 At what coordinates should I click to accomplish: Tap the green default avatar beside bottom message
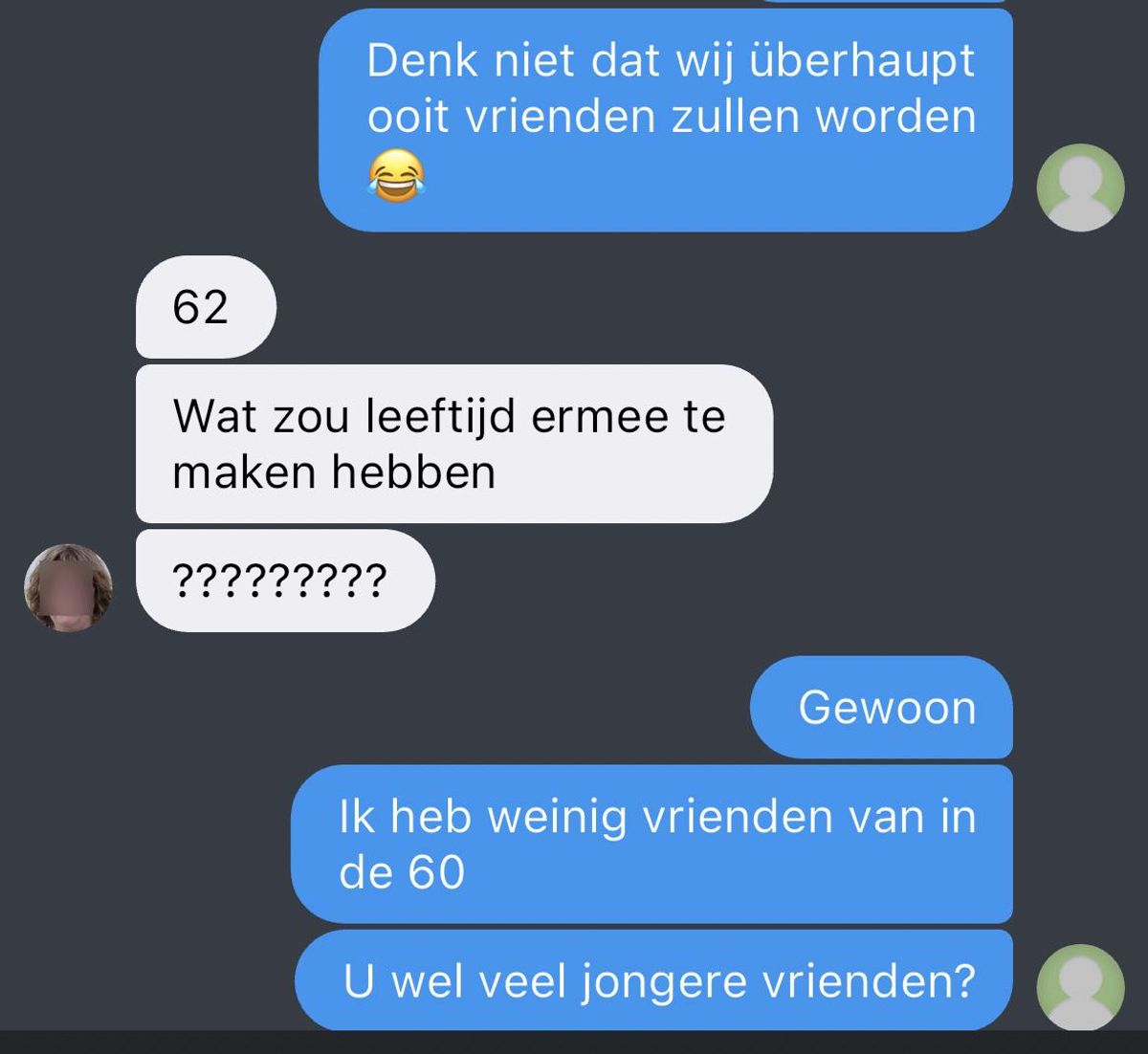coord(1081,987)
